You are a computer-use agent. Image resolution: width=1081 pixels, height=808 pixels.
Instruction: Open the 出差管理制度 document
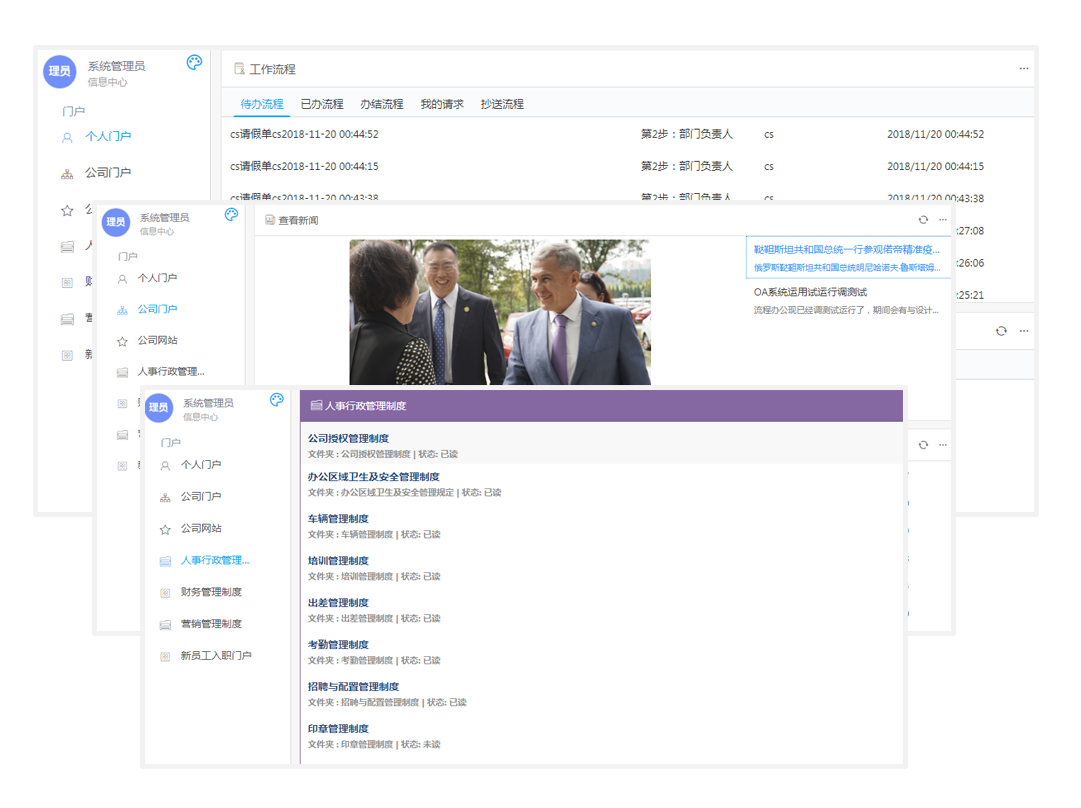(x=338, y=603)
